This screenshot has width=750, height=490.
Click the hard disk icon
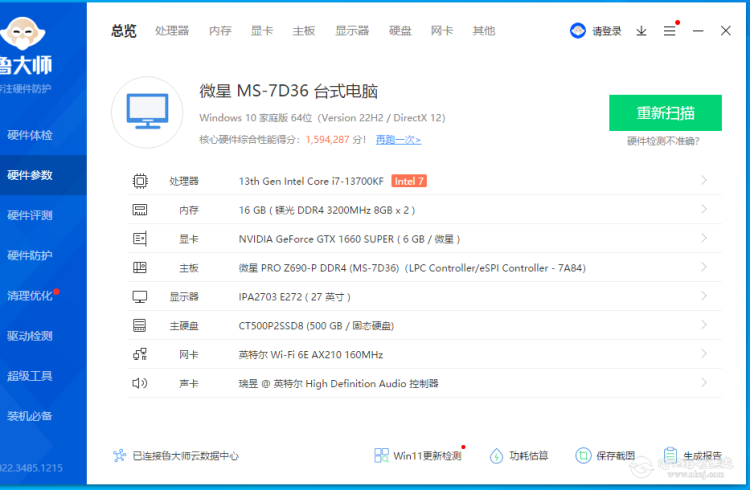[140, 325]
